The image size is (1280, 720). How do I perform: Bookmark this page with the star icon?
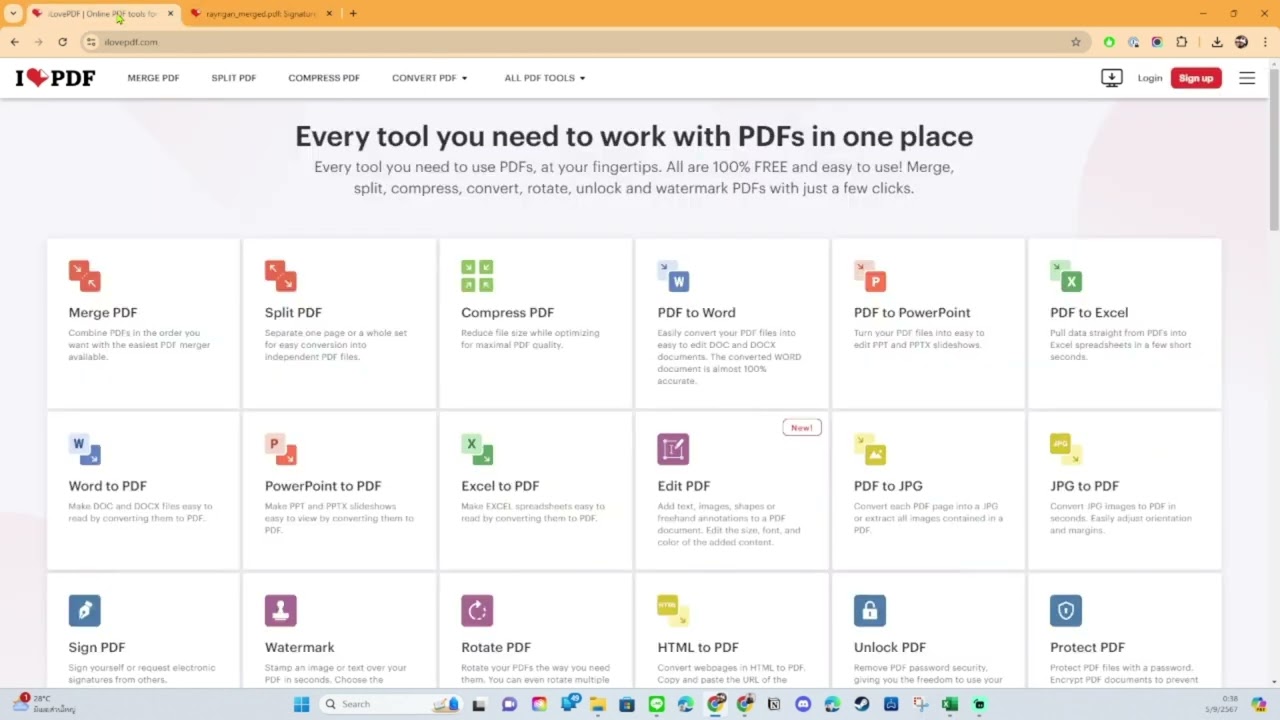click(1076, 42)
